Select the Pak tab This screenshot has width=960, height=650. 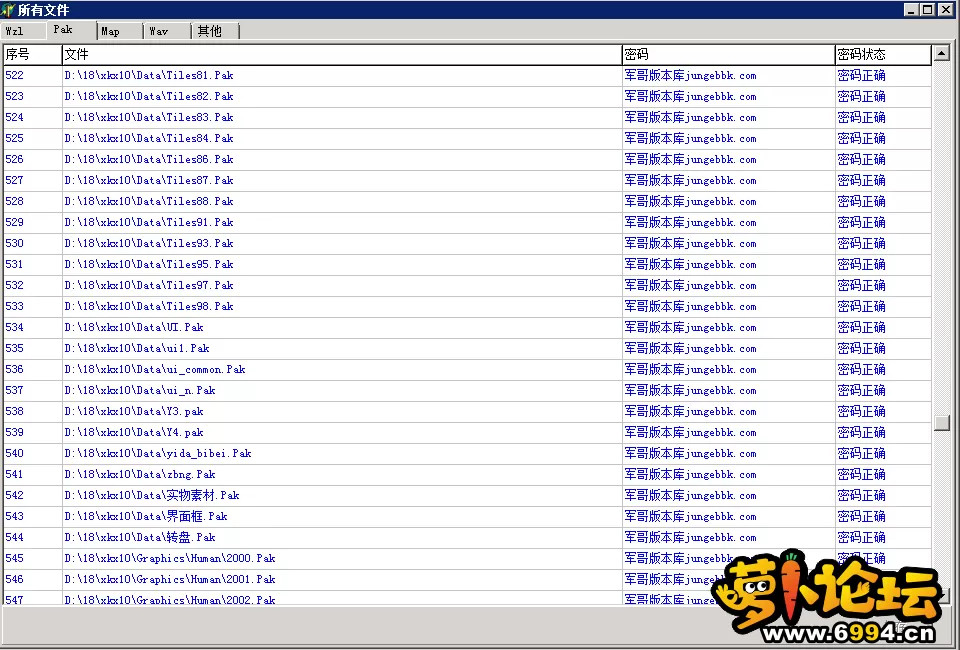pos(71,29)
